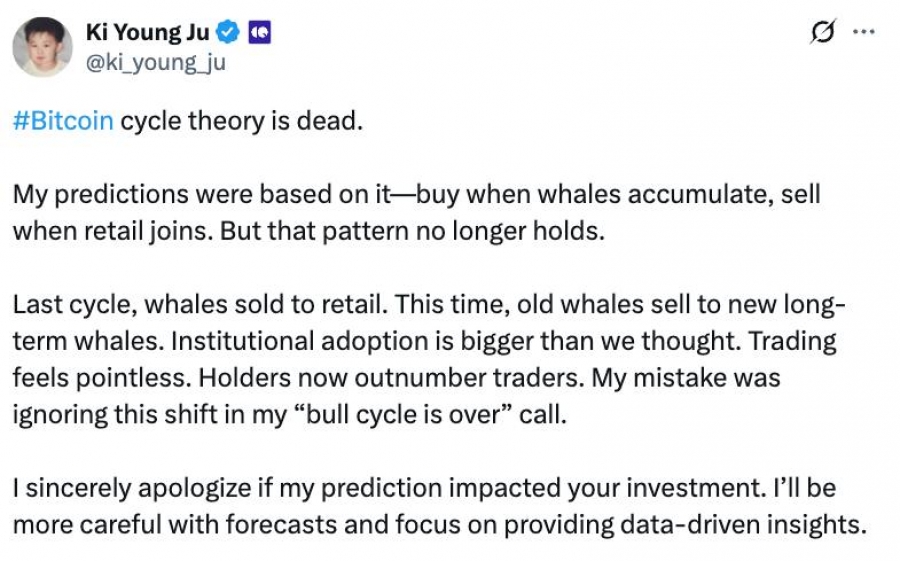Click the sentence 'But that pattern no longer holds.'
Viewport: 900px width, 561px height.
click(413, 231)
